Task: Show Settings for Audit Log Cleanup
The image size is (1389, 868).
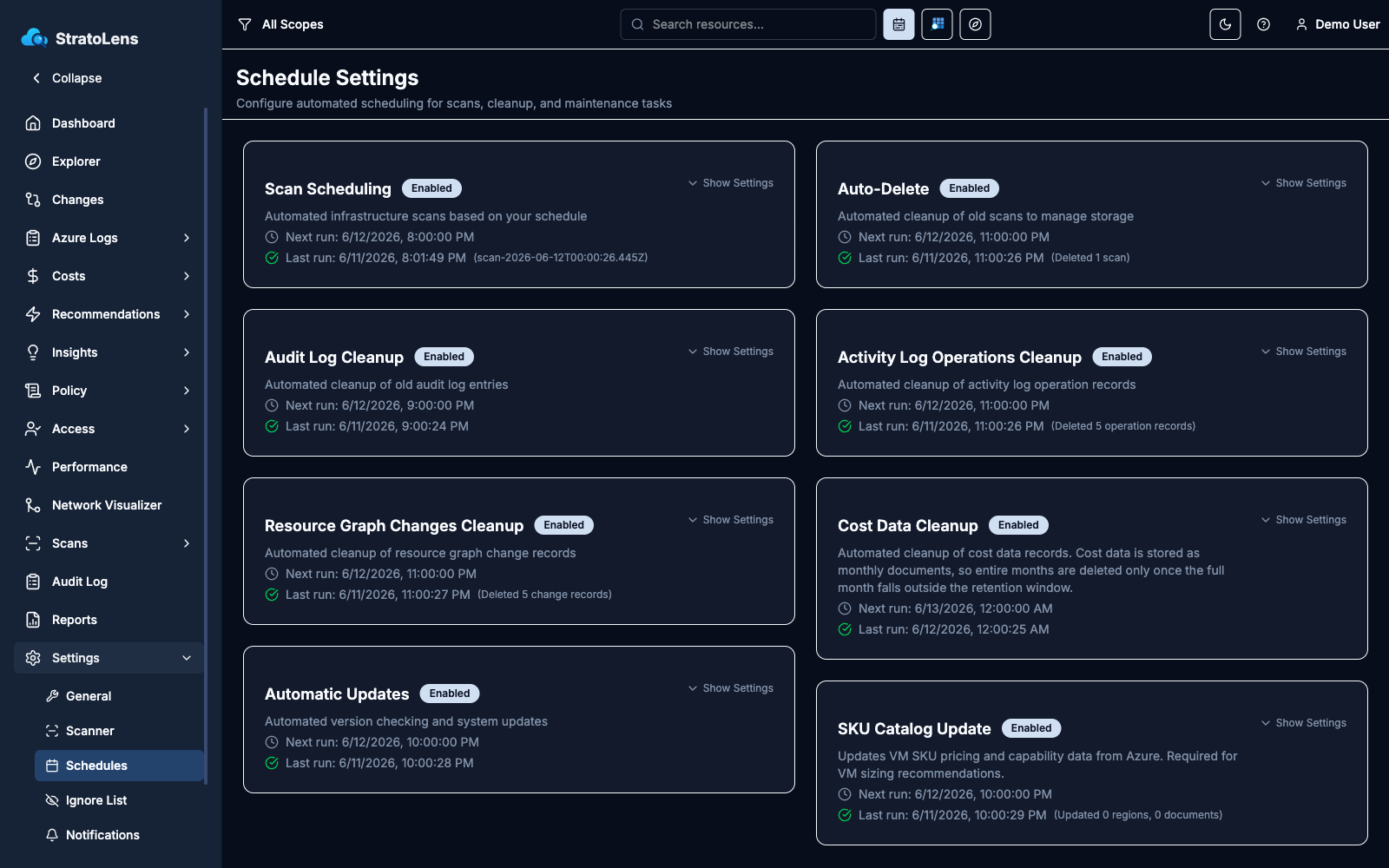Action: [730, 352]
